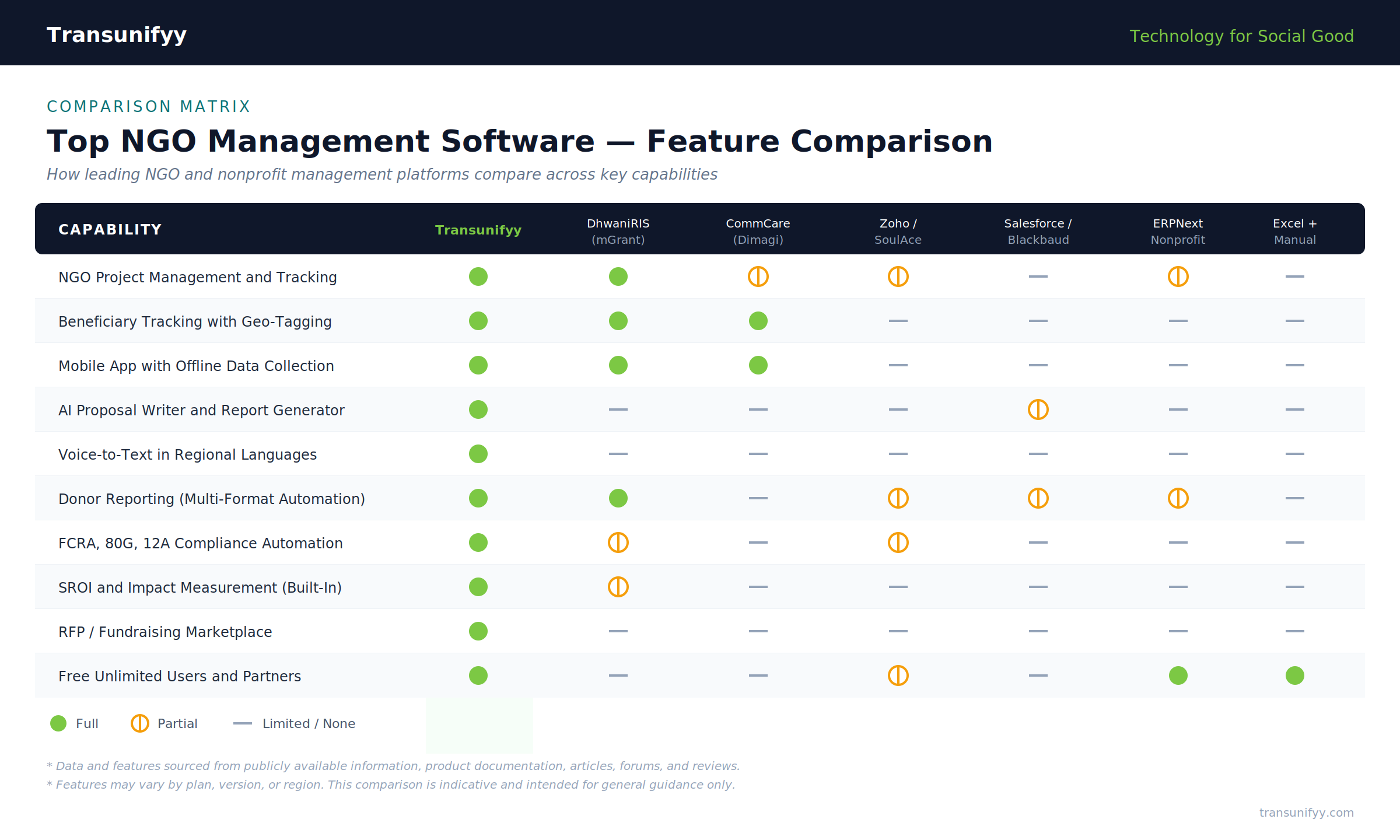
Task: Click the Top NGO Management Software title
Action: point(520,141)
